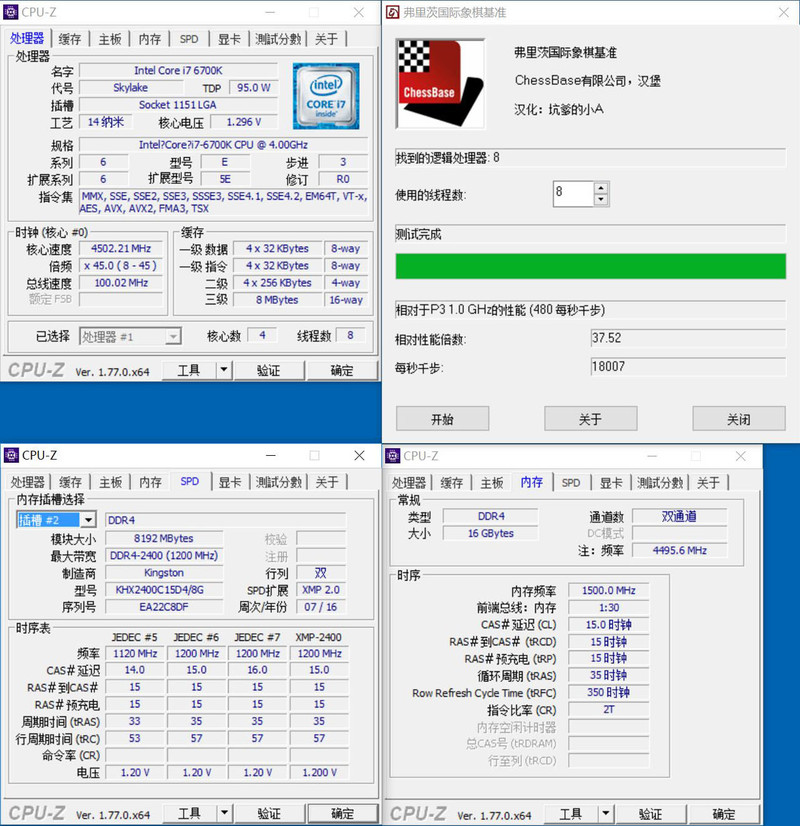The image size is (800, 826).
Task: Click the command rate value 2T
Action: 608,710
